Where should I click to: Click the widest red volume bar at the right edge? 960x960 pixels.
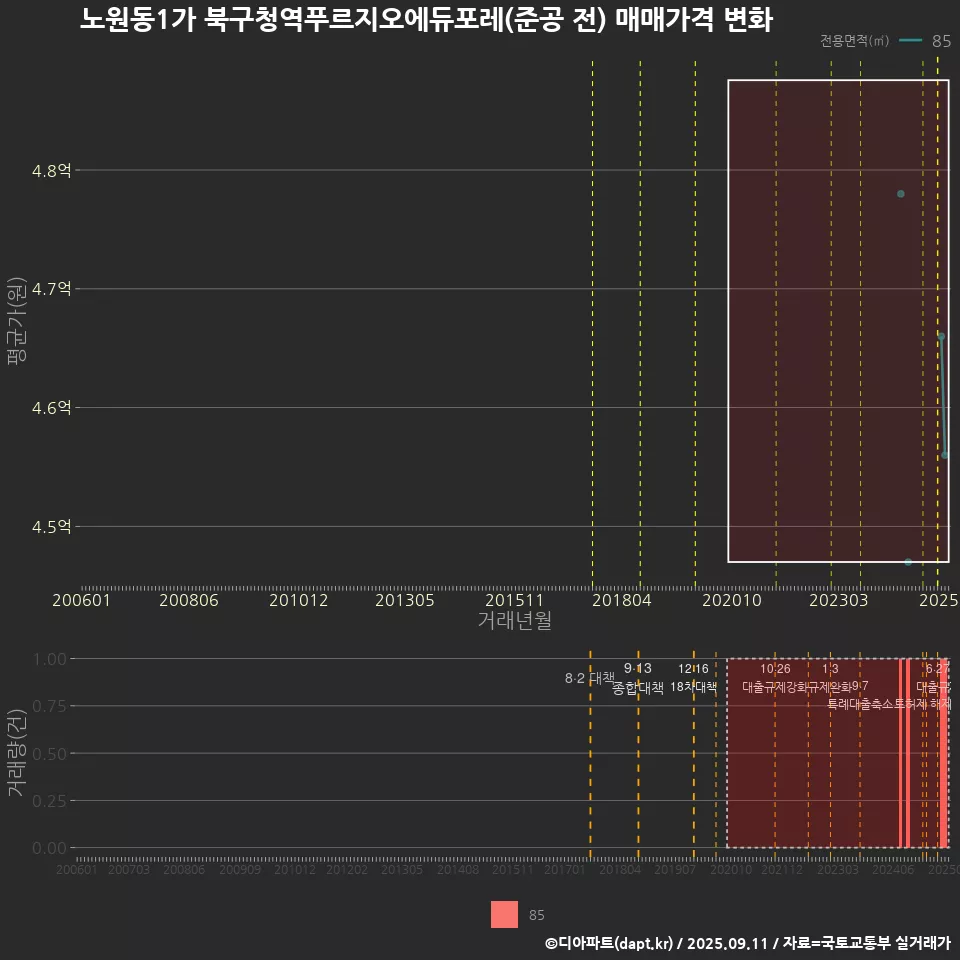pyautogui.click(x=944, y=753)
